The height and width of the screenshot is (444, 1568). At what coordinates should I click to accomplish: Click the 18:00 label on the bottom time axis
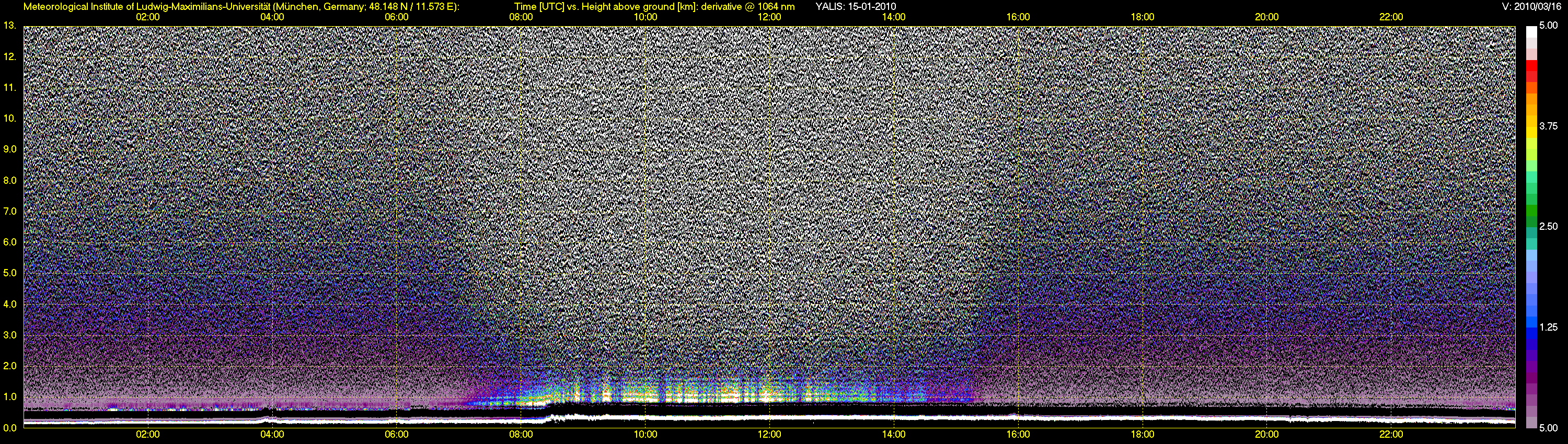[x=1143, y=435]
